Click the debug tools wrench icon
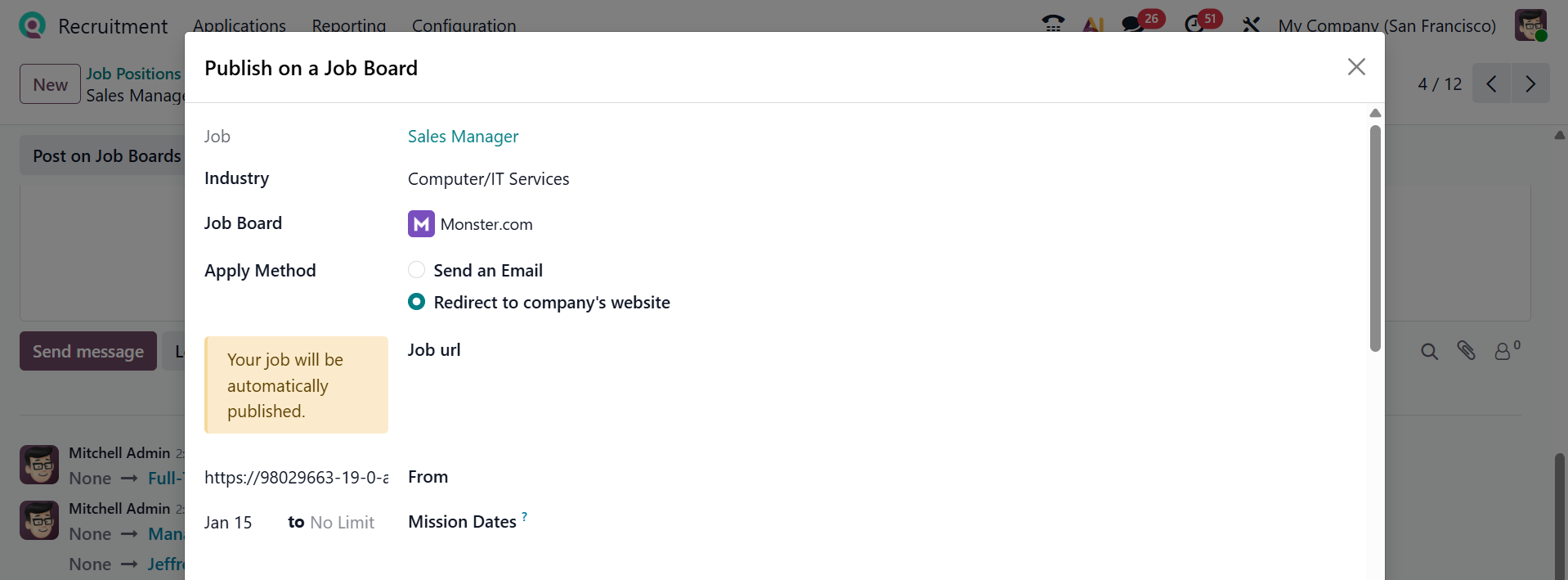The image size is (1568, 580). pyautogui.click(x=1251, y=25)
